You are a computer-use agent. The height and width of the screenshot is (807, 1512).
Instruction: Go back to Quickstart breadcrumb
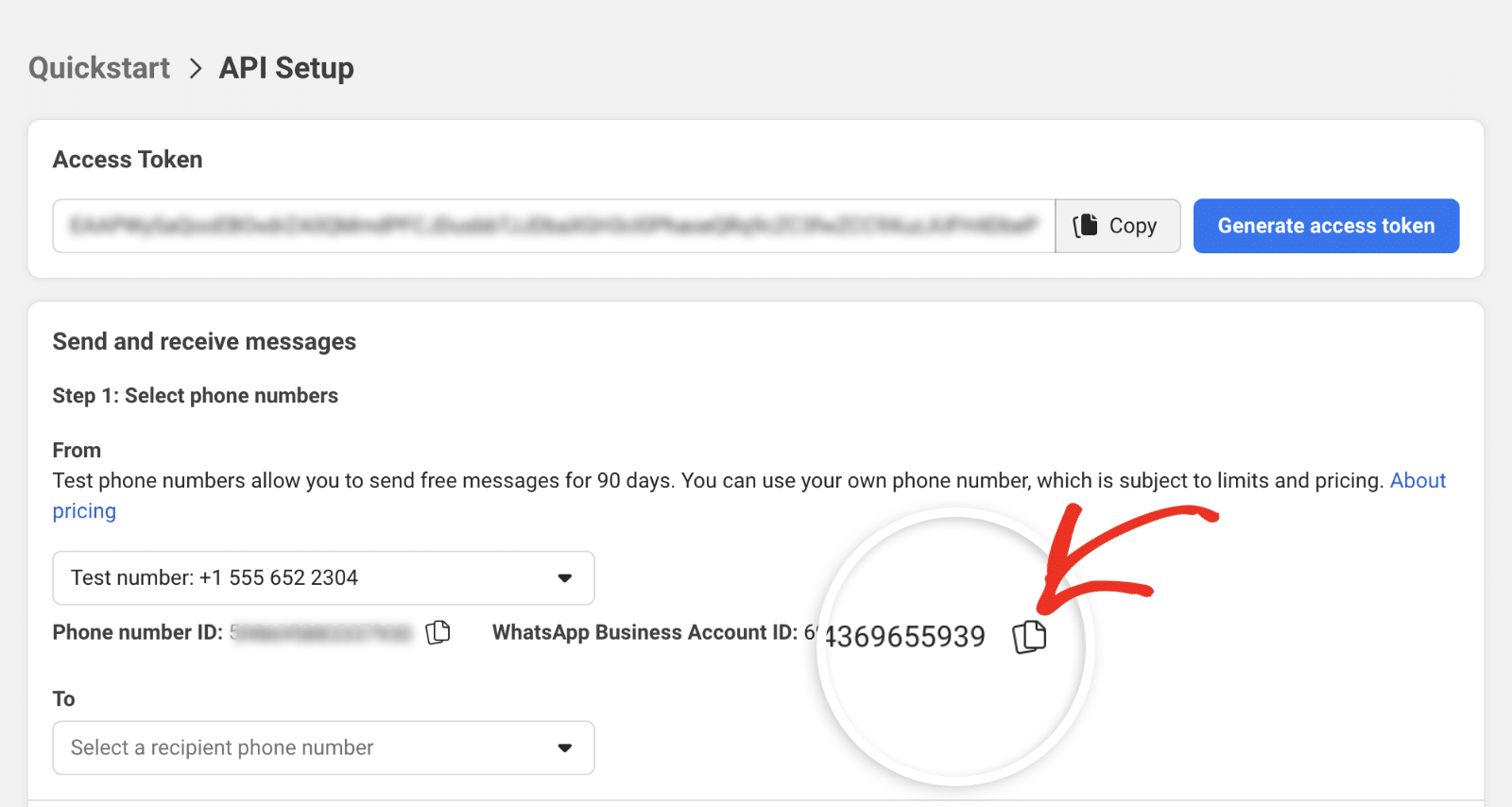[x=99, y=68]
